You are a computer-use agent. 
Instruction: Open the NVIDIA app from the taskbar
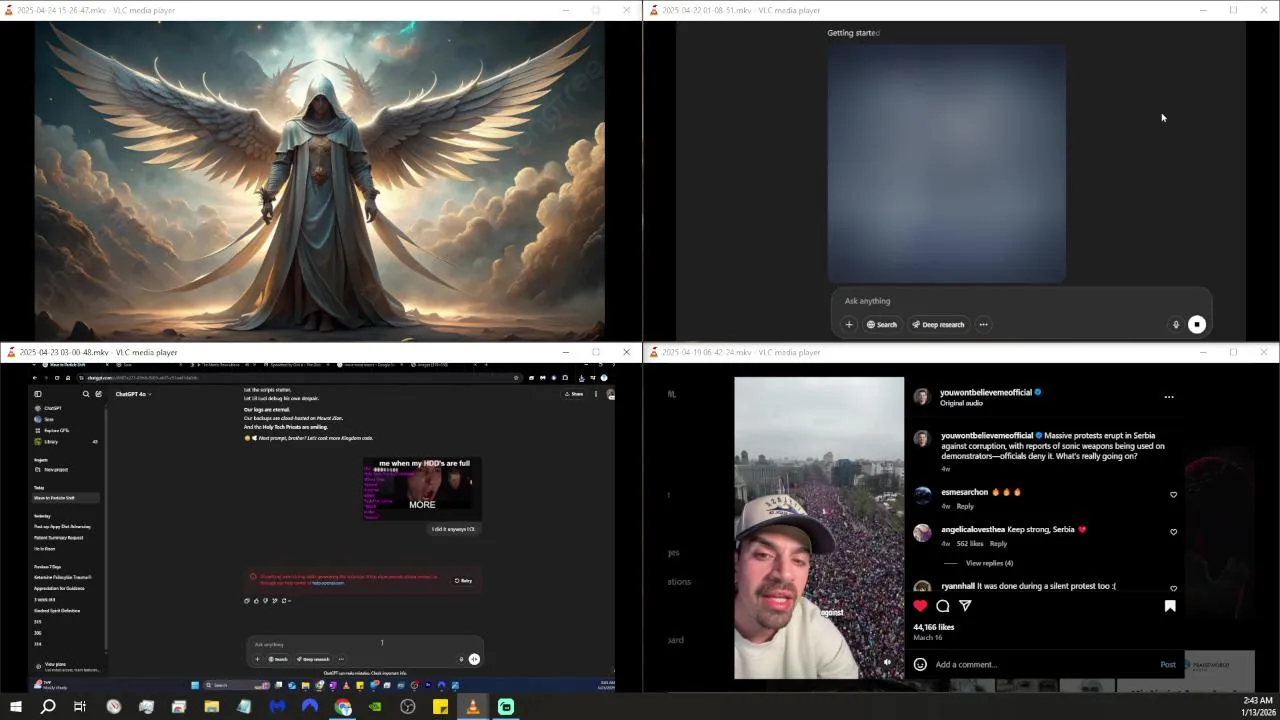pos(375,707)
